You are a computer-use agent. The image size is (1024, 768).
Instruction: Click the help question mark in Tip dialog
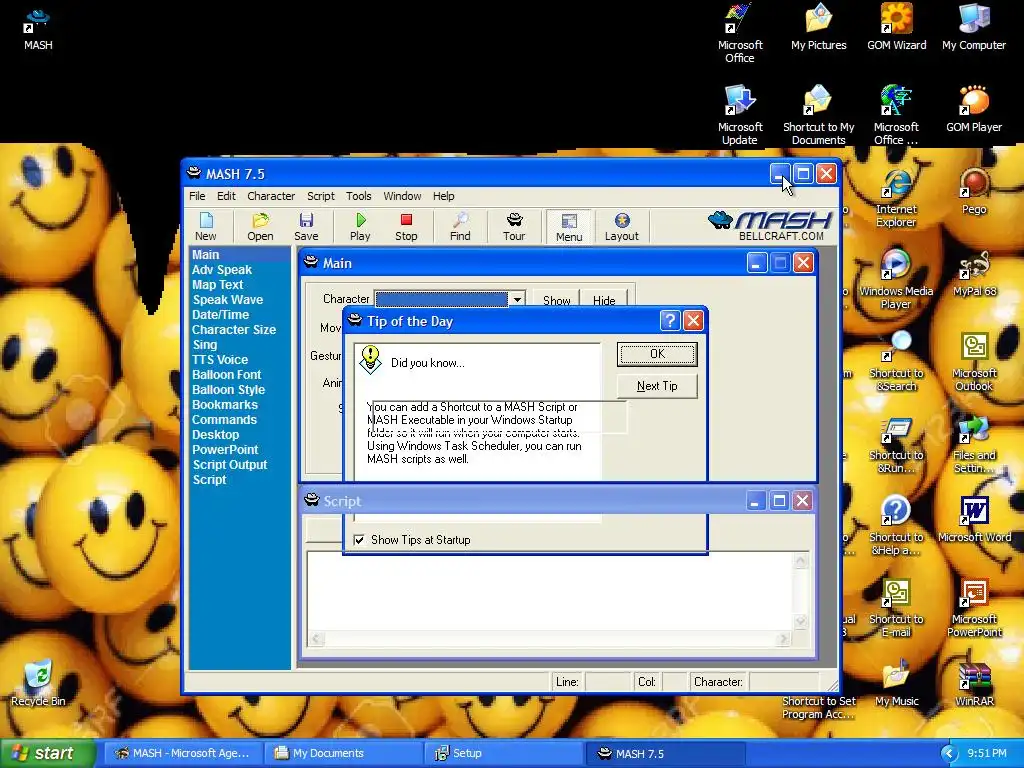(x=670, y=321)
